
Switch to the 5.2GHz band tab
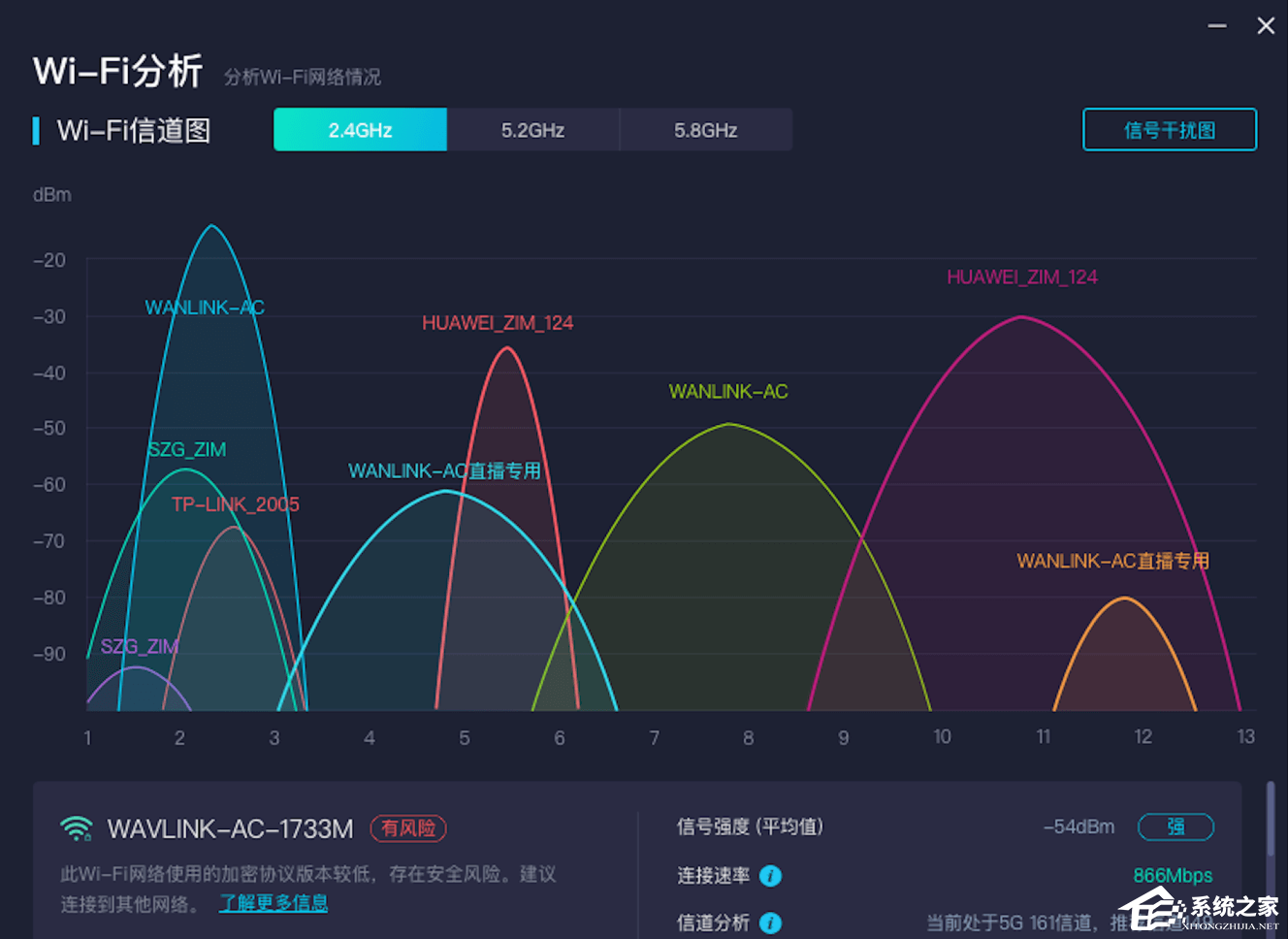(532, 130)
